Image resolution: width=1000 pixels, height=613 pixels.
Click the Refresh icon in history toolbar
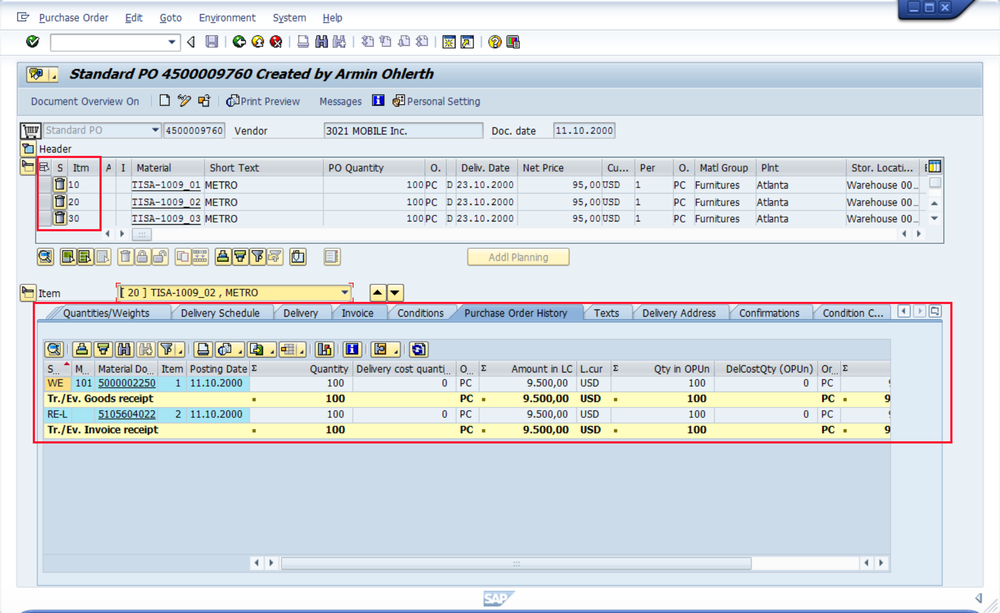(x=418, y=349)
